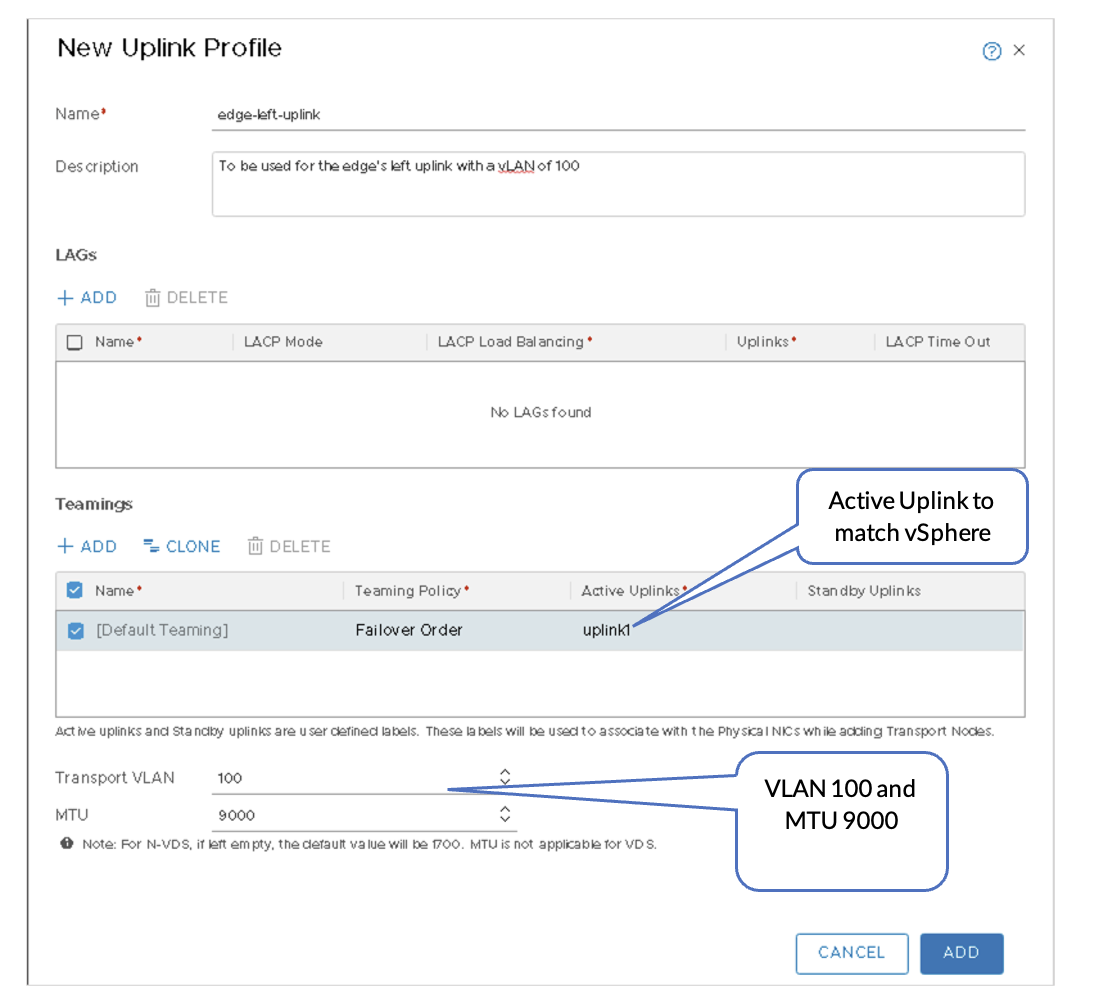
Task: Click the help question mark icon
Action: (992, 51)
